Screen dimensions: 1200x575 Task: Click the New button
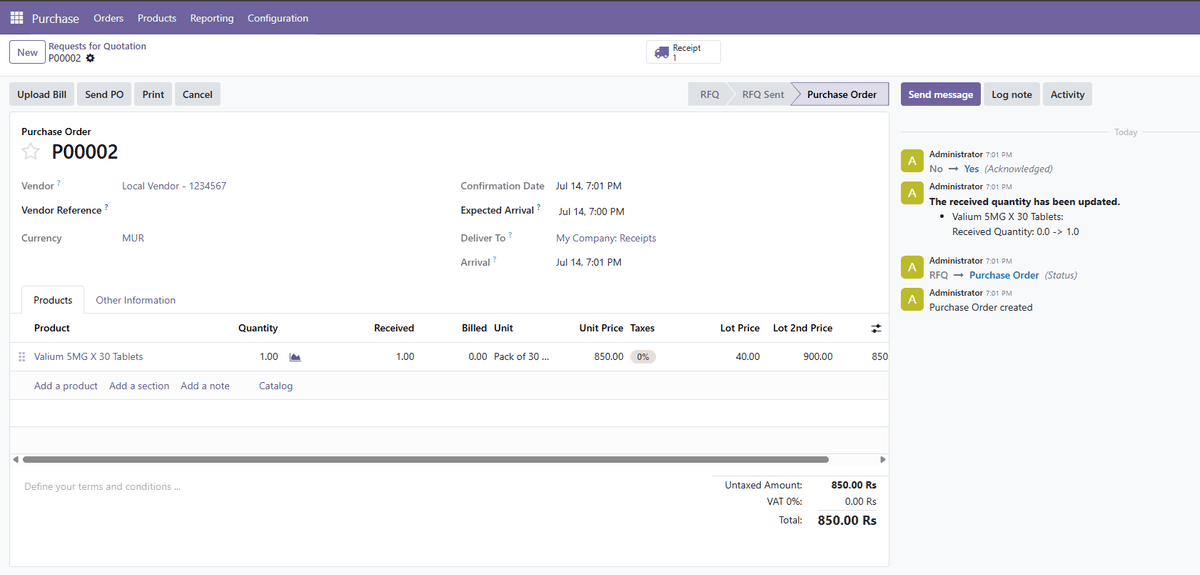(x=27, y=52)
